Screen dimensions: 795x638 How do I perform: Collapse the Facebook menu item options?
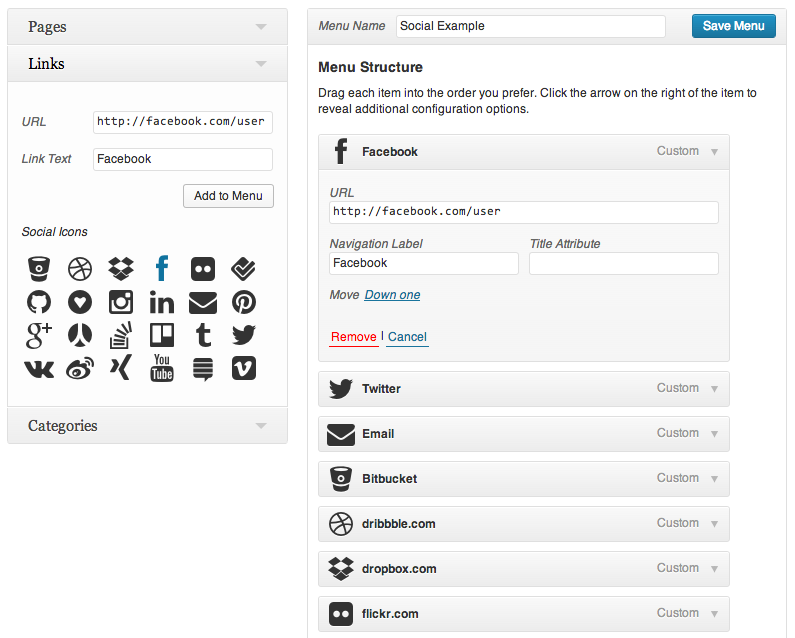point(714,152)
